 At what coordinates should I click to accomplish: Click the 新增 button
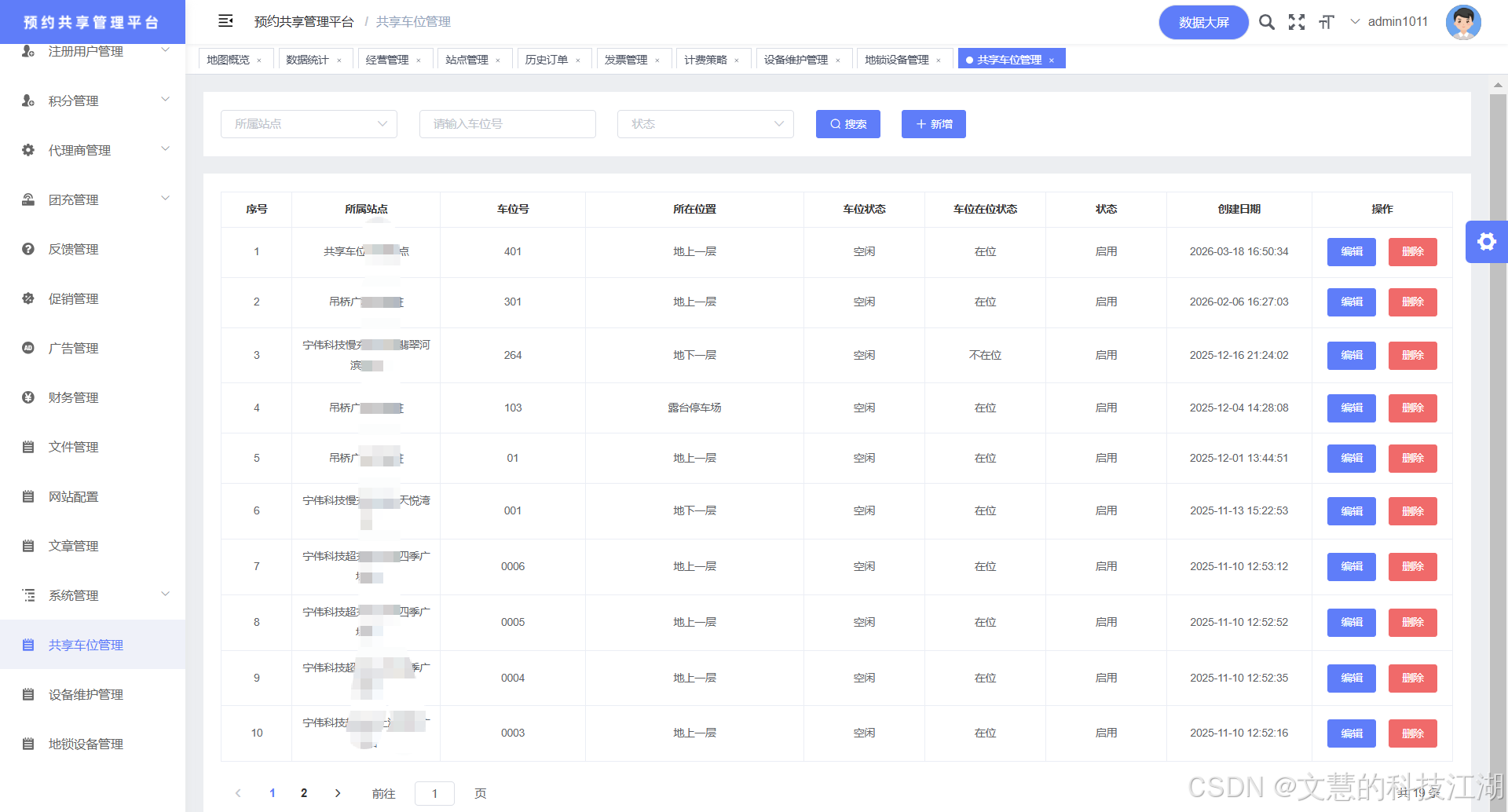pyautogui.click(x=934, y=124)
